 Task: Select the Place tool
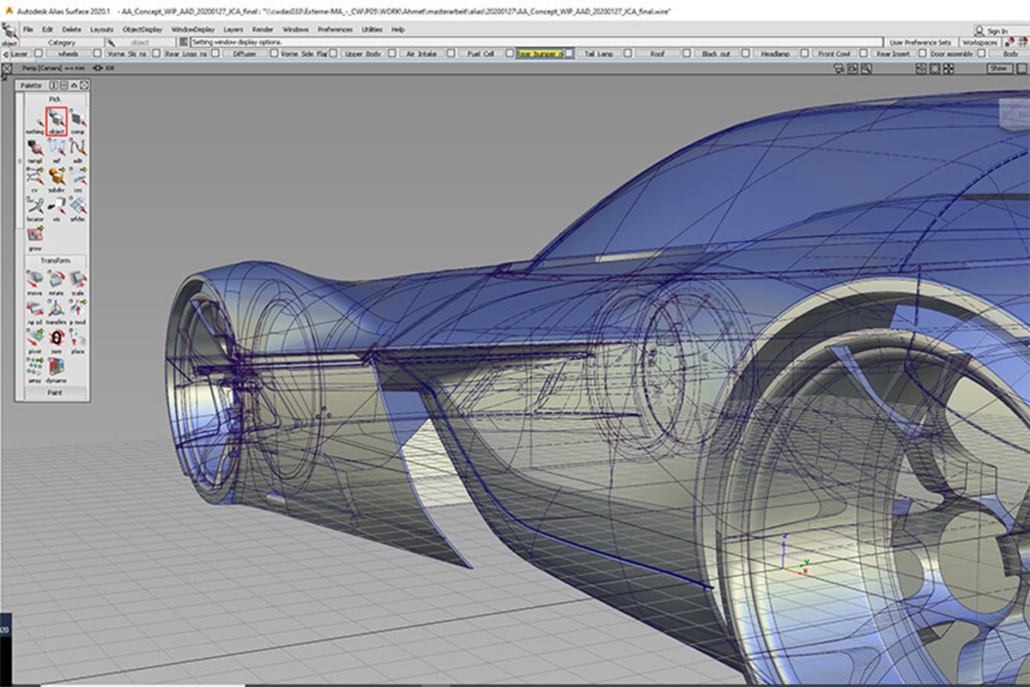pyautogui.click(x=78, y=341)
